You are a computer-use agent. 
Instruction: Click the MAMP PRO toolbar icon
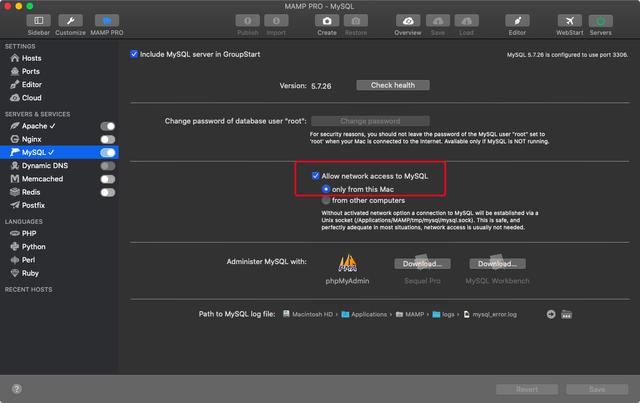[x=107, y=20]
